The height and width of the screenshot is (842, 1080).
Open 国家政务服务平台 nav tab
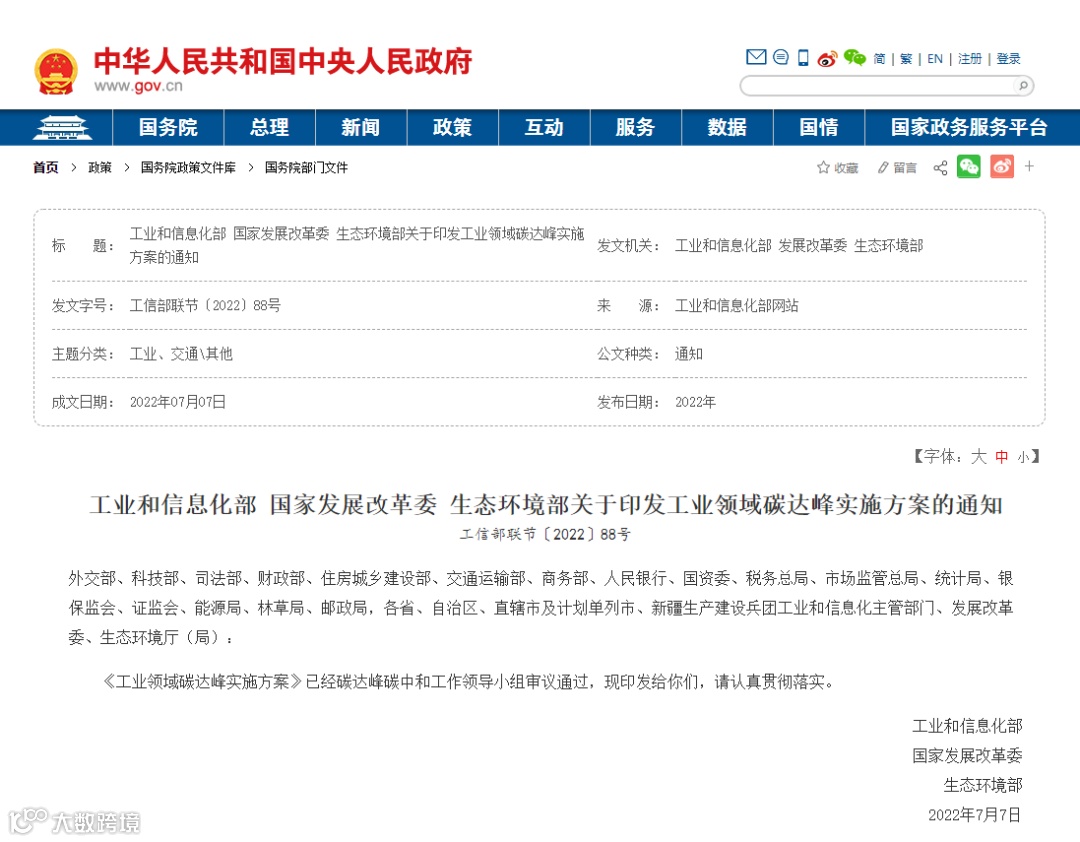coord(969,127)
